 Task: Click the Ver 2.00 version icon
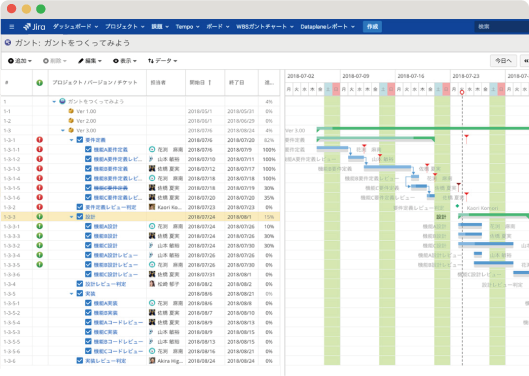coord(71,120)
